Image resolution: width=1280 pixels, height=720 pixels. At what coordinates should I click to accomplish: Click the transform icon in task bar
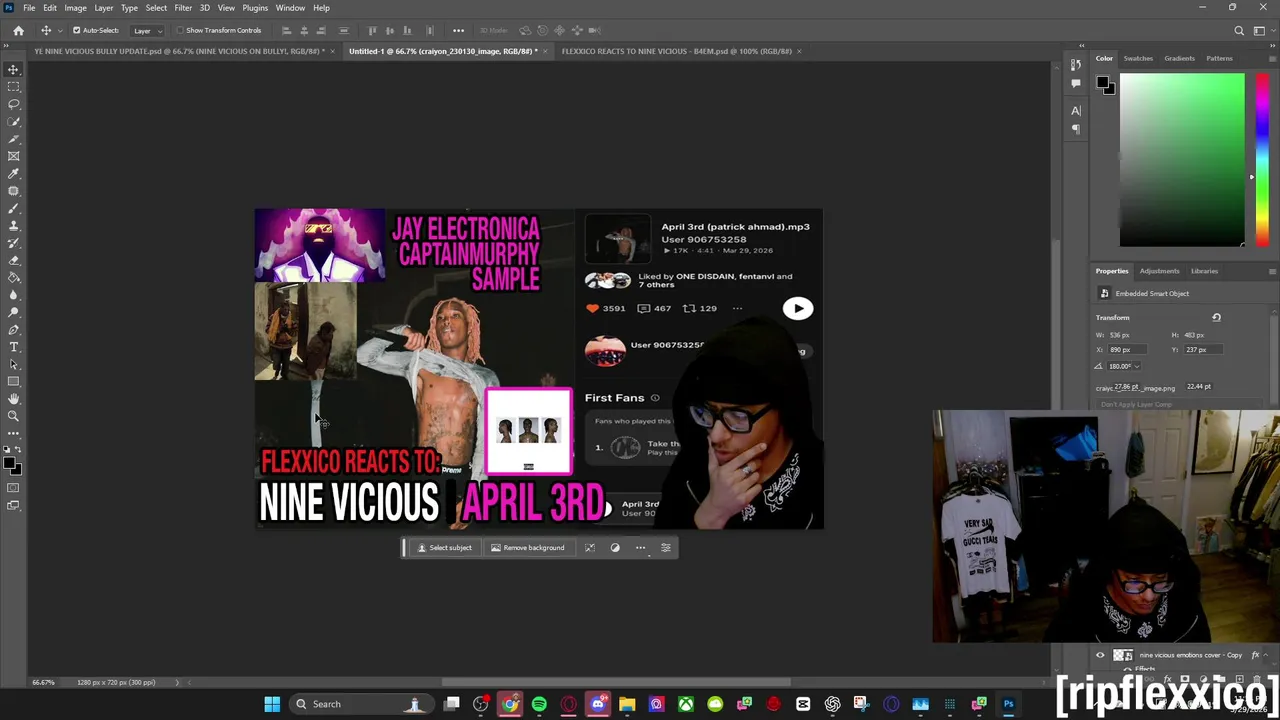pos(590,547)
